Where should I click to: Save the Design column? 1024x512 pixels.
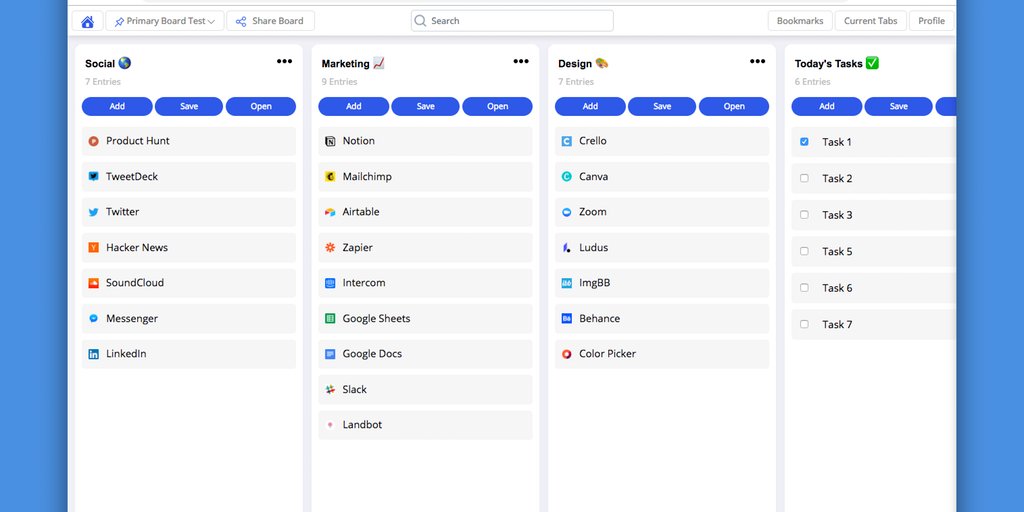click(x=662, y=106)
